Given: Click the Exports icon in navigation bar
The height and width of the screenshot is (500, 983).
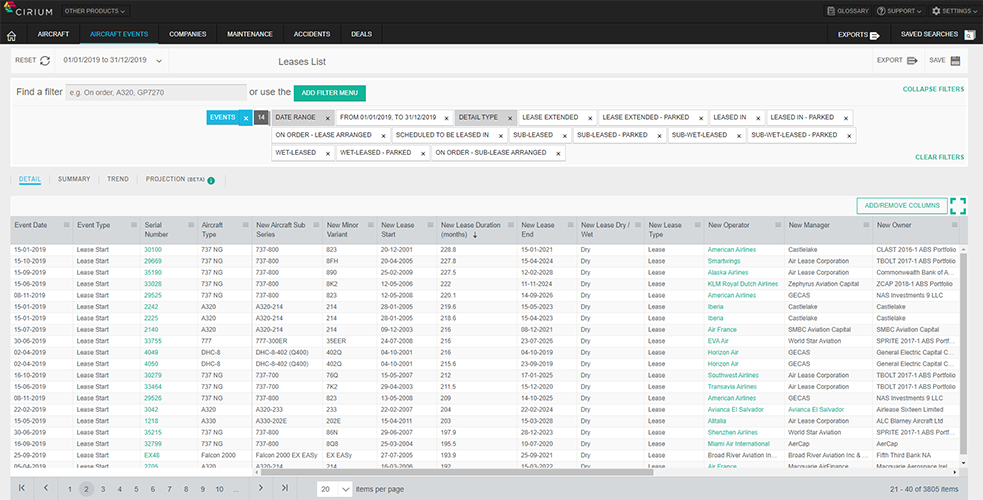Looking at the screenshot, I should [874, 35].
